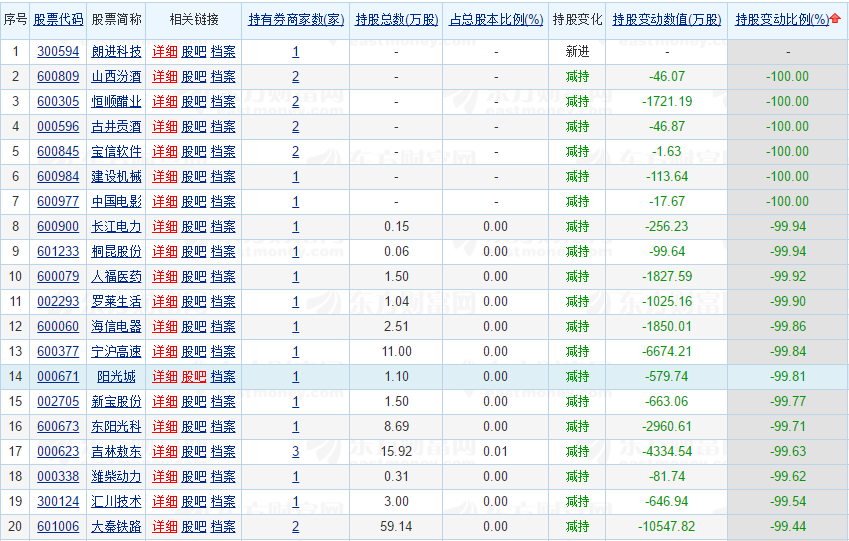Viewport: 849px width, 541px height.
Task: Open 朗进科技 stock name link
Action: [116, 51]
